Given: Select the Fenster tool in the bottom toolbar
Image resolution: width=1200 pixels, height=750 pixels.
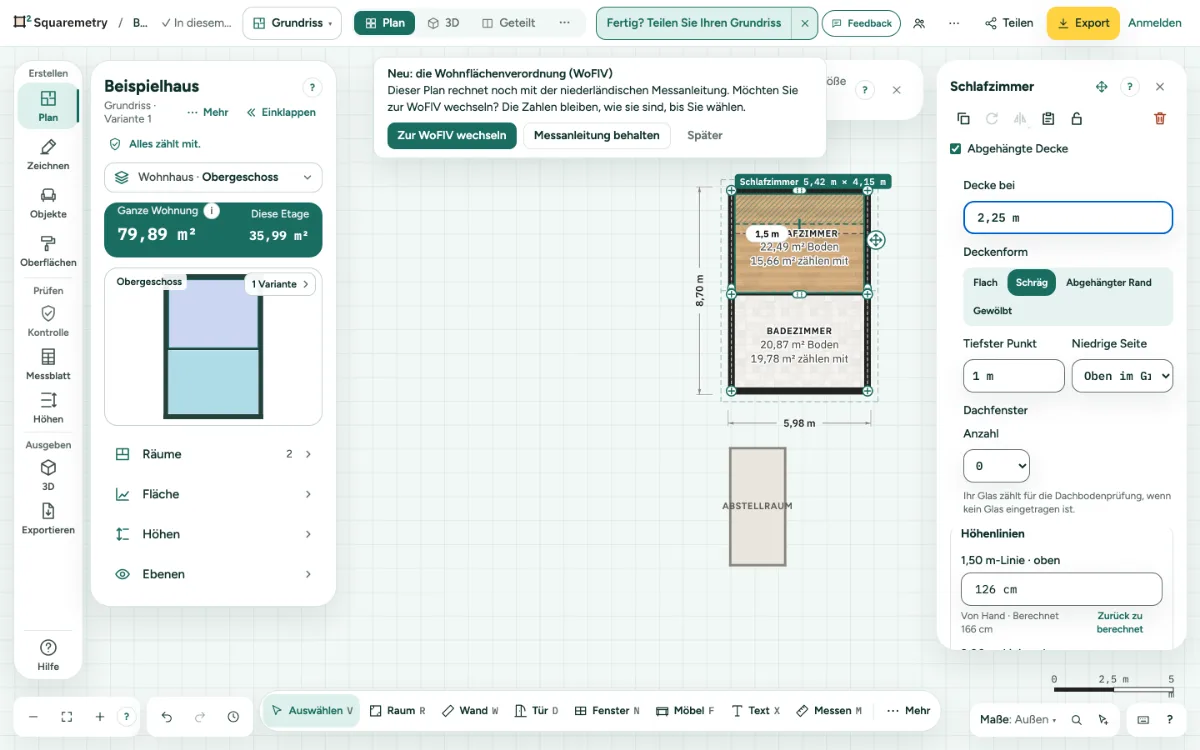Looking at the screenshot, I should (607, 711).
